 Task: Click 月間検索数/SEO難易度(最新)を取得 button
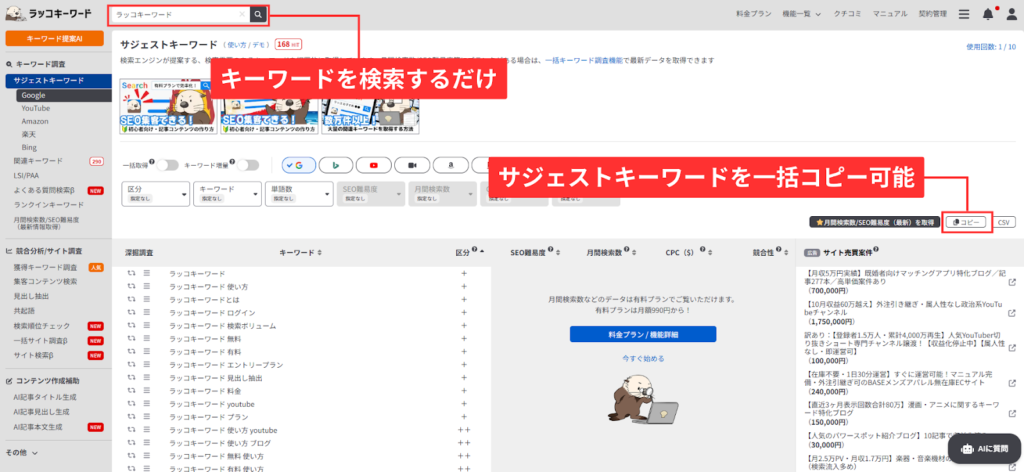[x=874, y=223]
